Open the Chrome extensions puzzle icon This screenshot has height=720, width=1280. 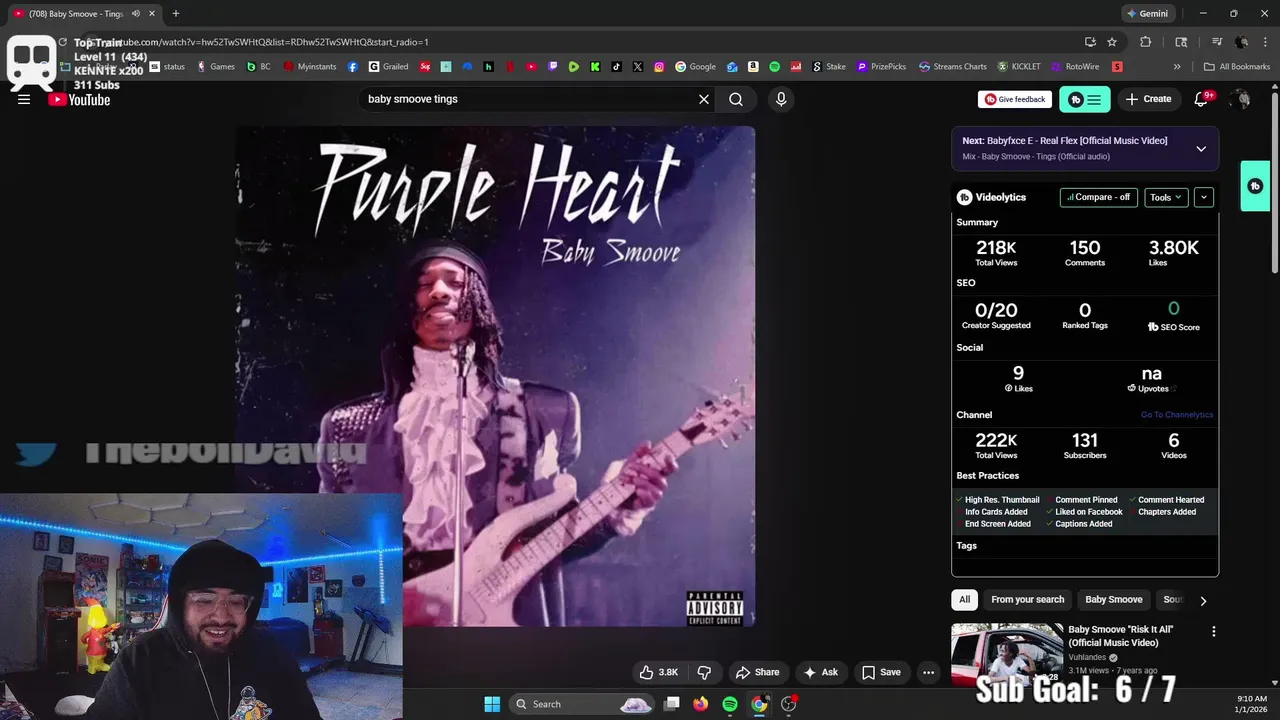1146,42
